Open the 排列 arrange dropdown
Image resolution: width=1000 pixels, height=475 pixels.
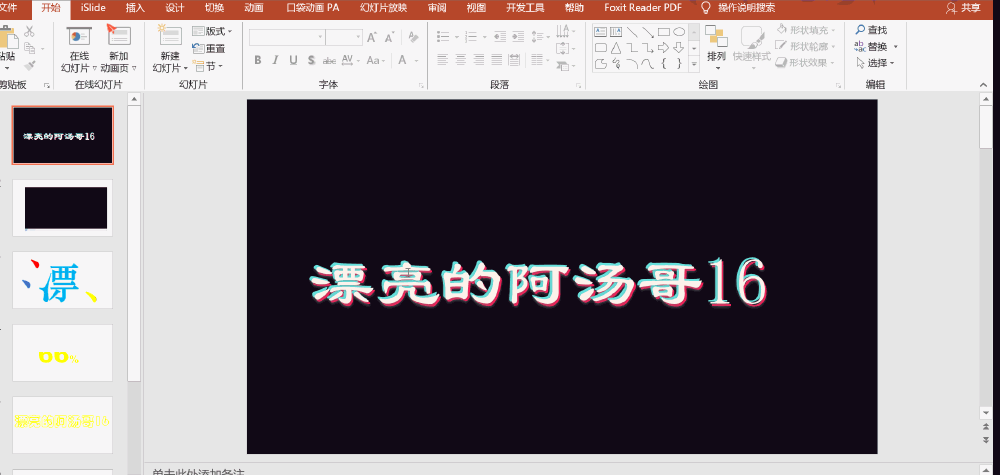(x=716, y=49)
